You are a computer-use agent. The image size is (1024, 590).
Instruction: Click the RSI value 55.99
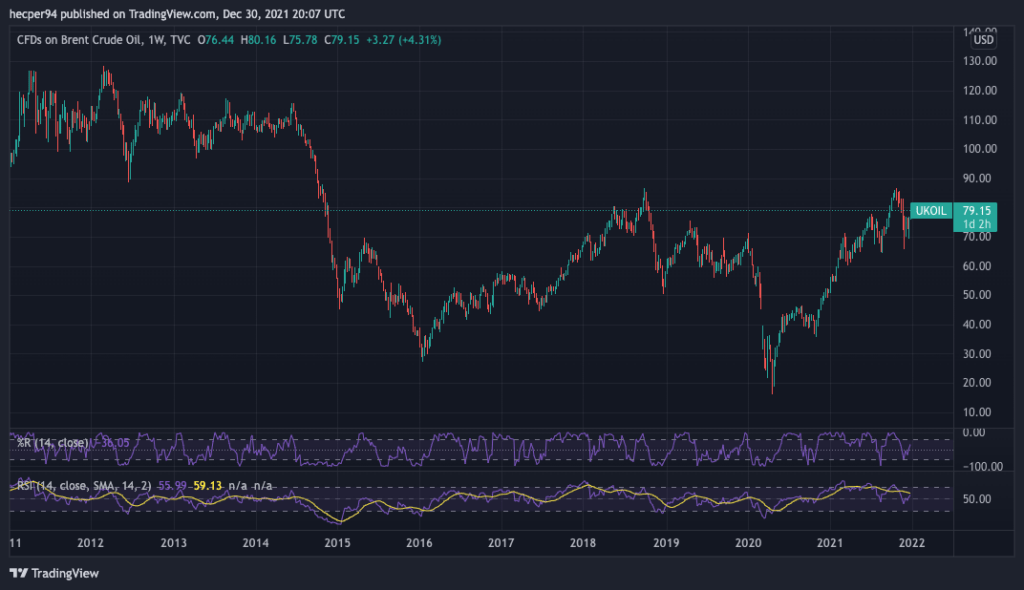tap(172, 486)
